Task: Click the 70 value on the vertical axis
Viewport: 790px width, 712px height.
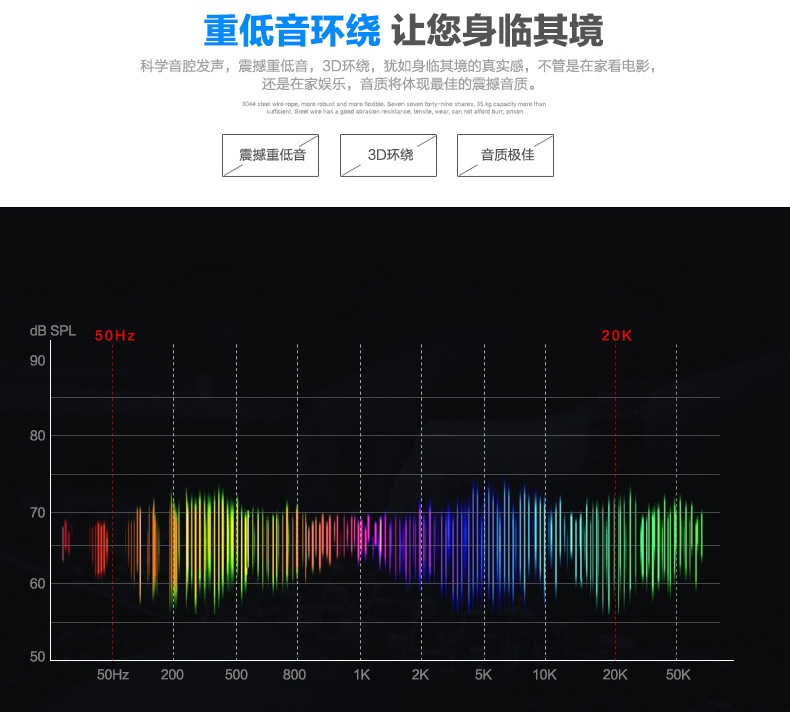Action: coord(37,512)
